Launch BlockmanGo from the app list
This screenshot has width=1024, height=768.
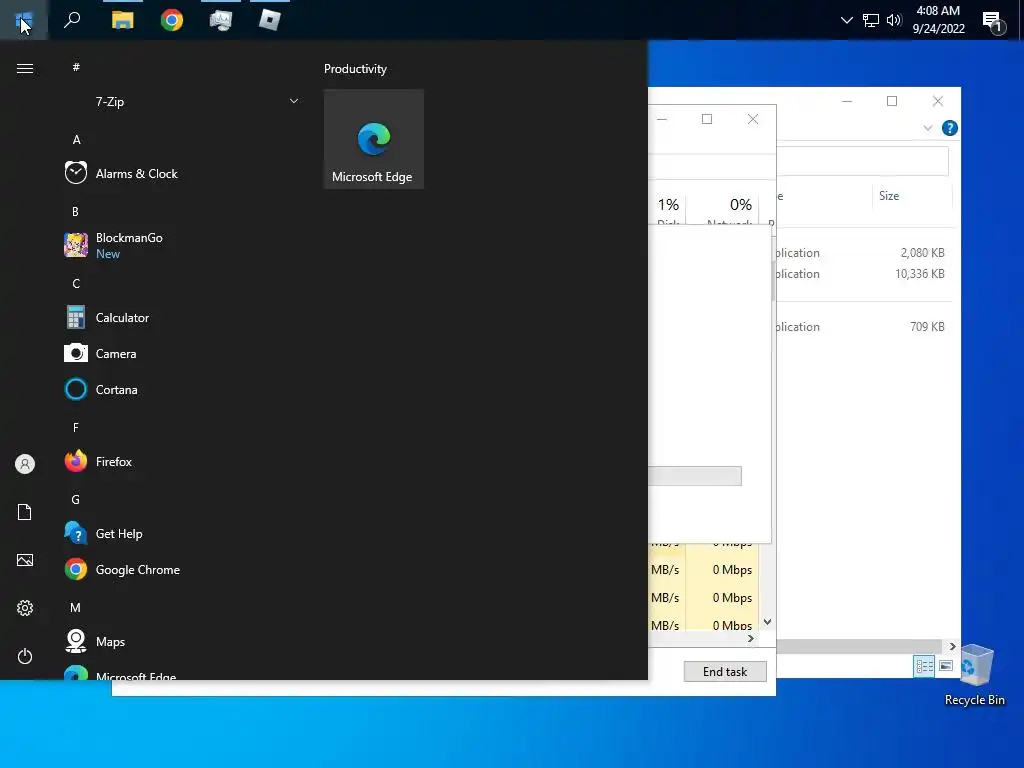tap(183, 246)
